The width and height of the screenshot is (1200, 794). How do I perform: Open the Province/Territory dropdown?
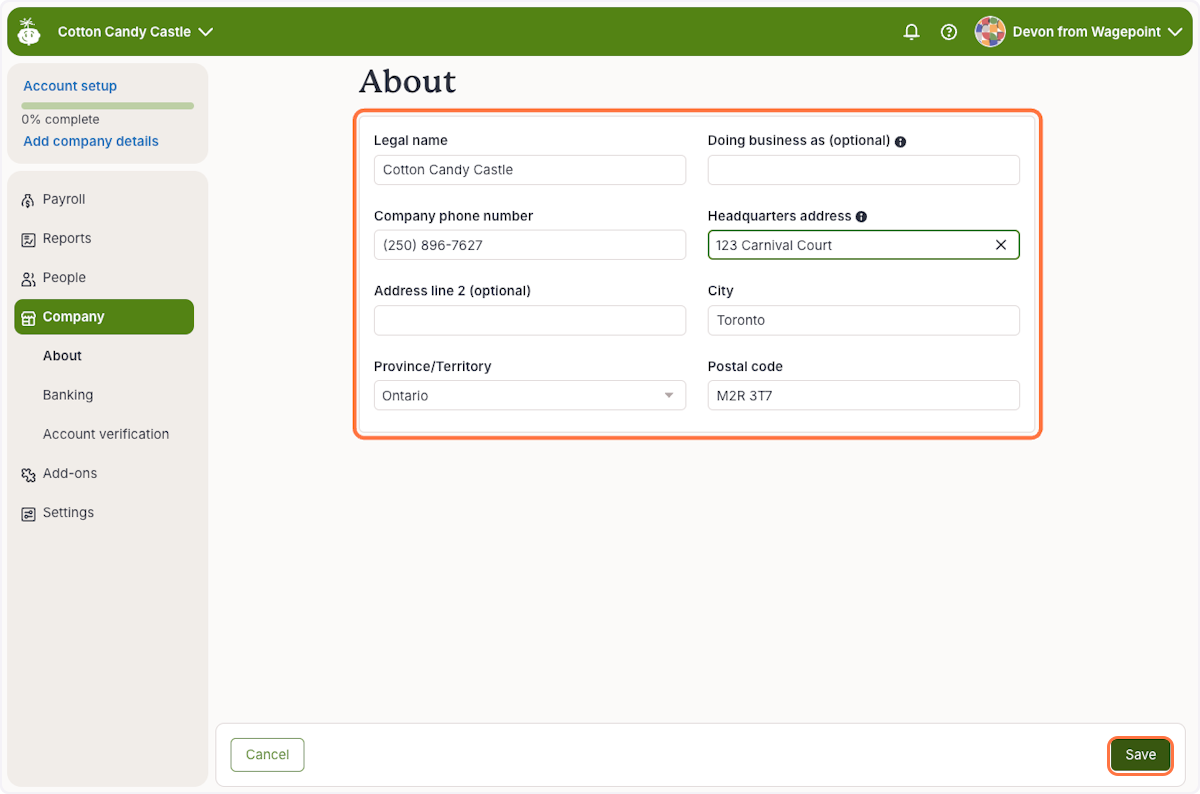529,396
